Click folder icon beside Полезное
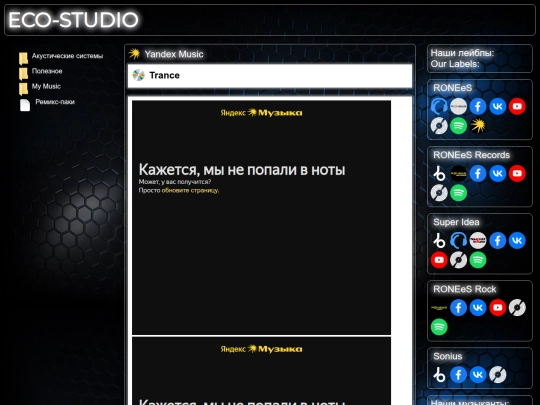This screenshot has width=540, height=405. [x=23, y=74]
